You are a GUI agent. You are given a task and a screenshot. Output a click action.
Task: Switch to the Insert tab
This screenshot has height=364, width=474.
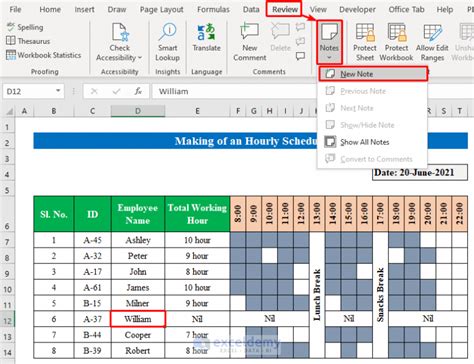[84, 9]
